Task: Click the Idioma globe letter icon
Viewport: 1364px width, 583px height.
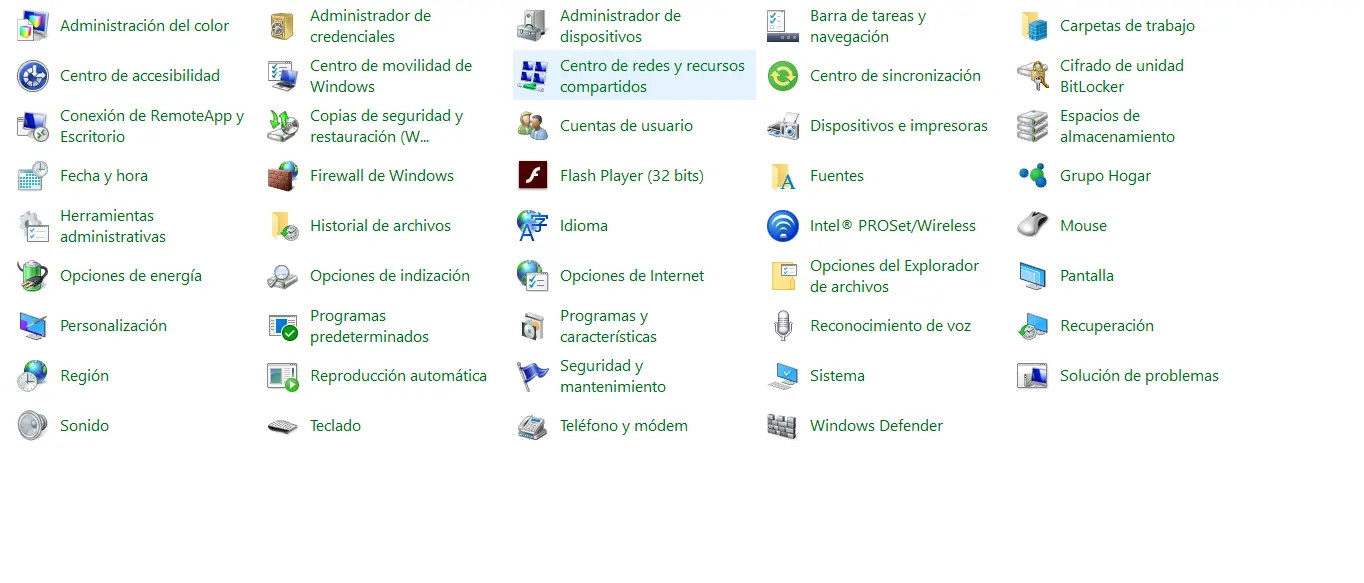Action: coord(533,226)
